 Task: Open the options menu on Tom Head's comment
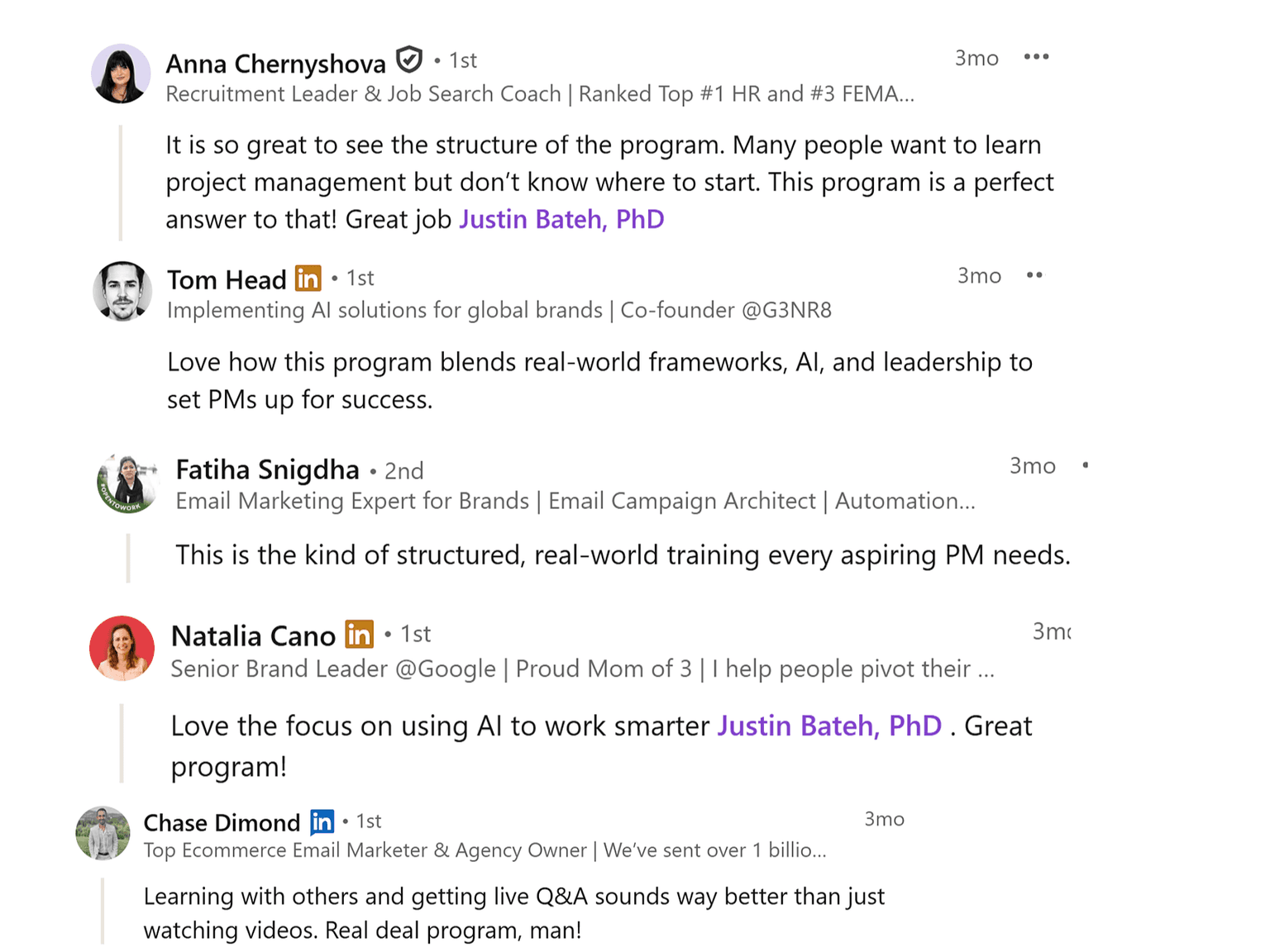1034,275
